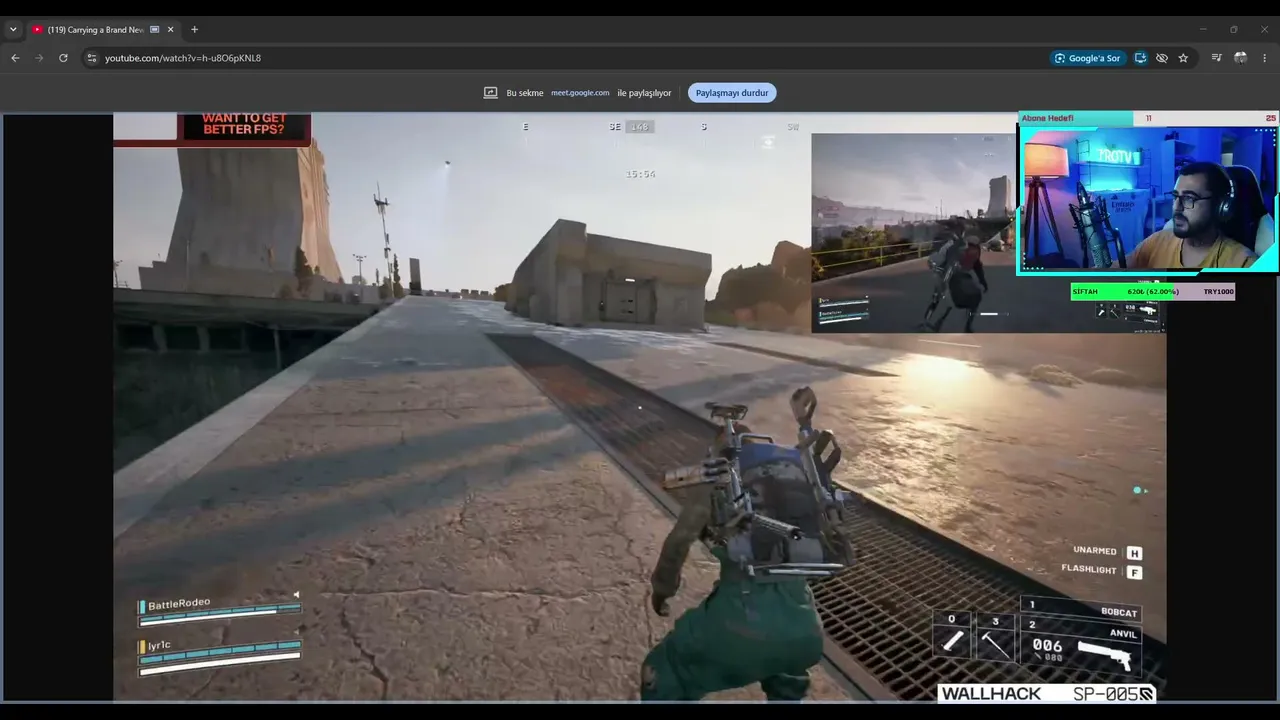Click the Abone Hedefi goal bar
1280x720 pixels.
coord(1148,118)
